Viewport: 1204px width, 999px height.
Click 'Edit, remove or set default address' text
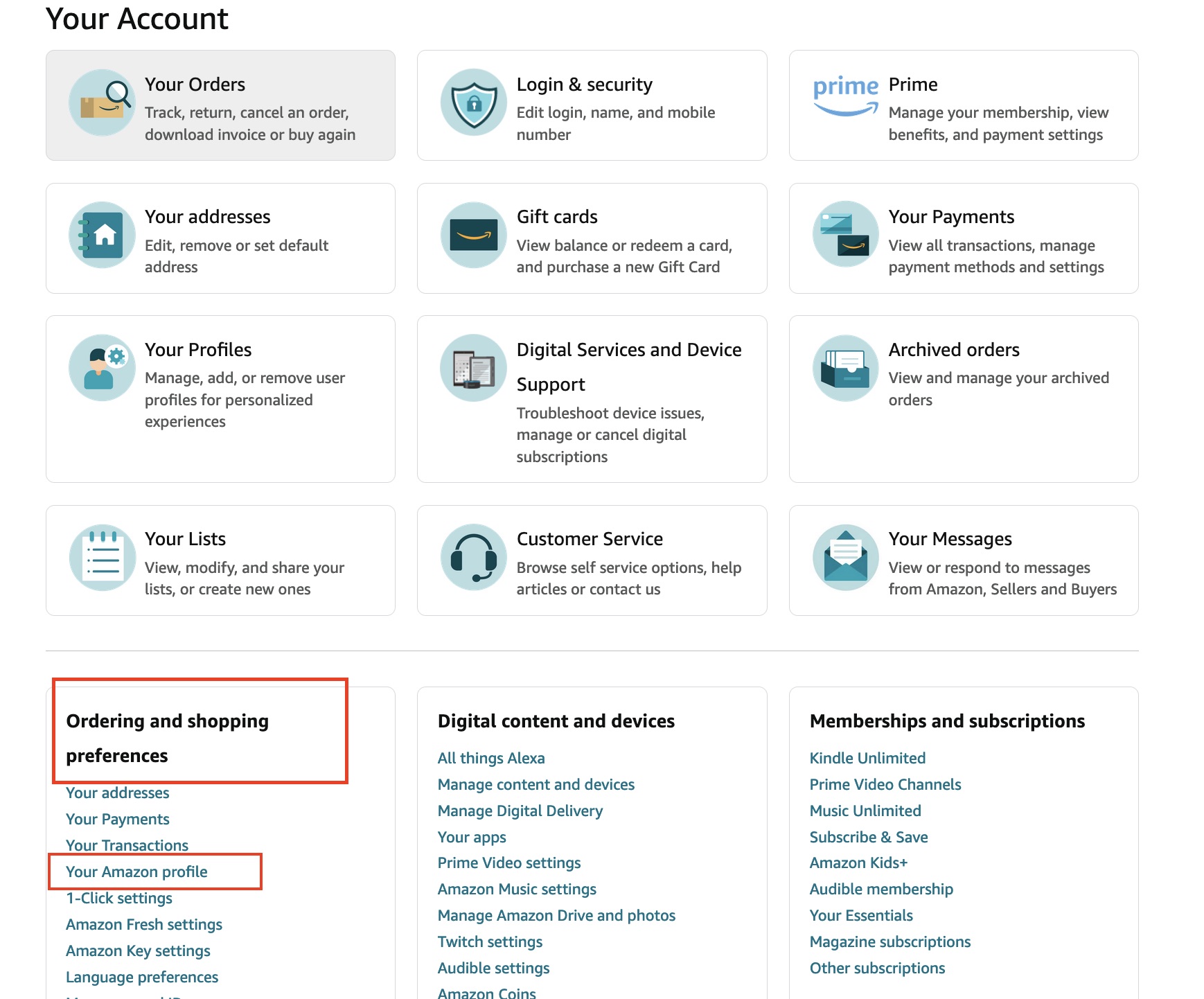pos(236,256)
